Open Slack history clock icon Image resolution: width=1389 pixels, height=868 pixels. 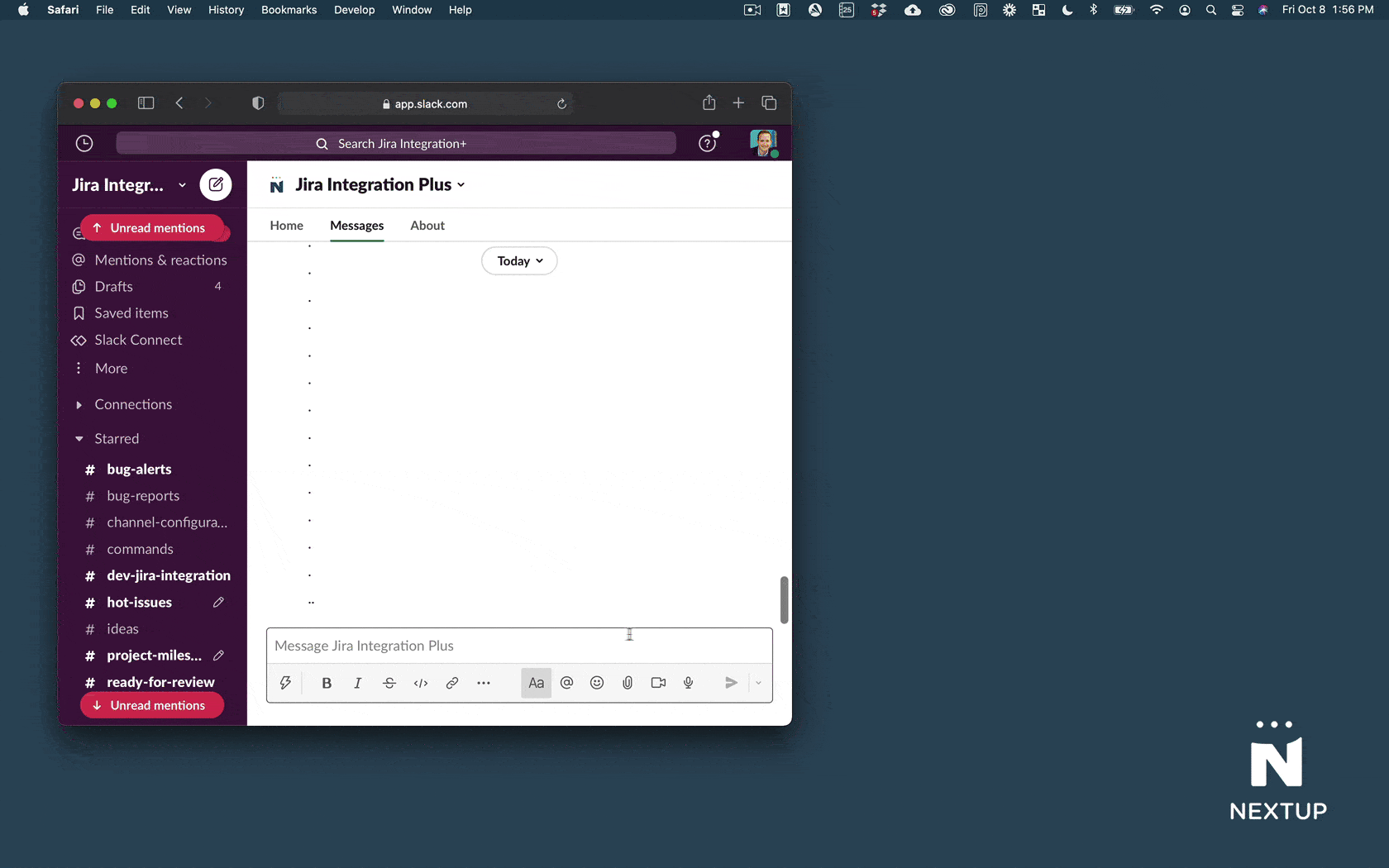(84, 143)
